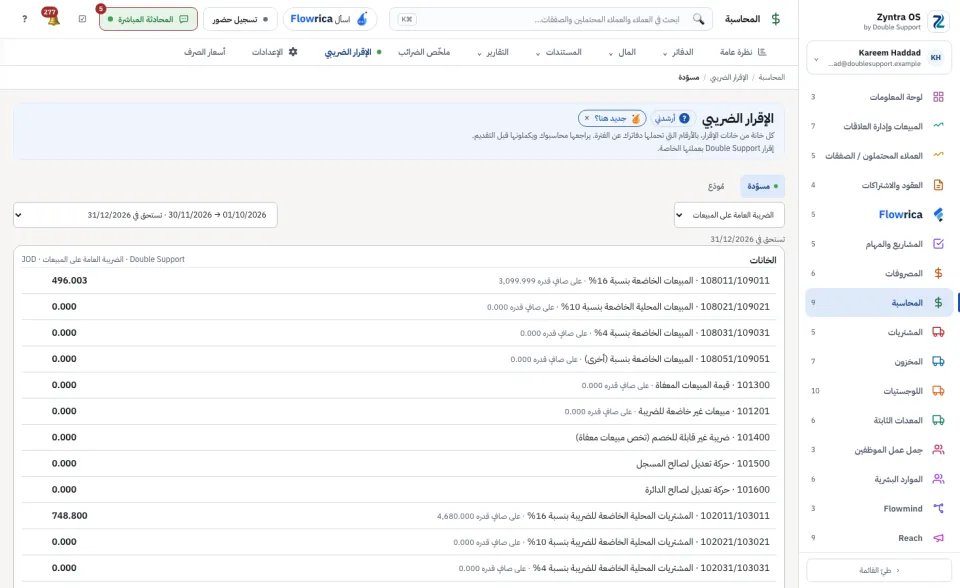Click the expenses dollar icon in sidebar
The image size is (960, 588).
938,273
